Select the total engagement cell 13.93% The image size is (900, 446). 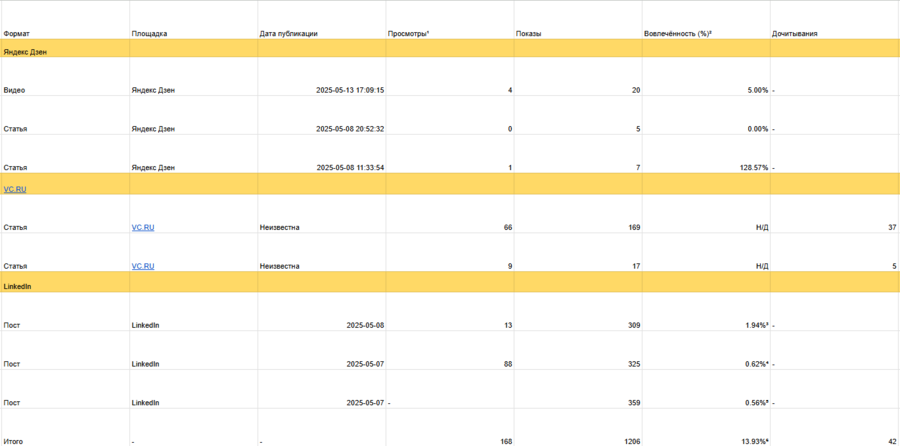point(706,428)
